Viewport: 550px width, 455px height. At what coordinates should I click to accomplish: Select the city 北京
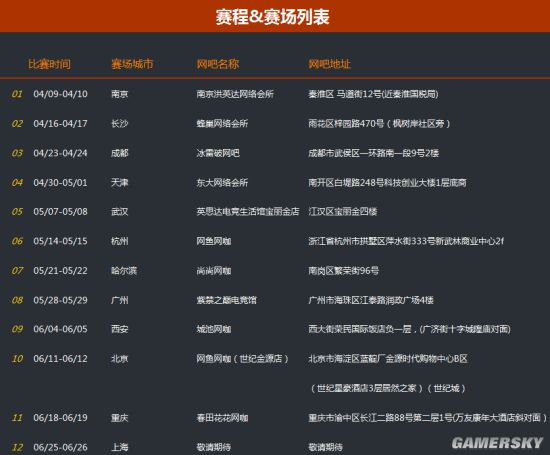[x=120, y=359]
